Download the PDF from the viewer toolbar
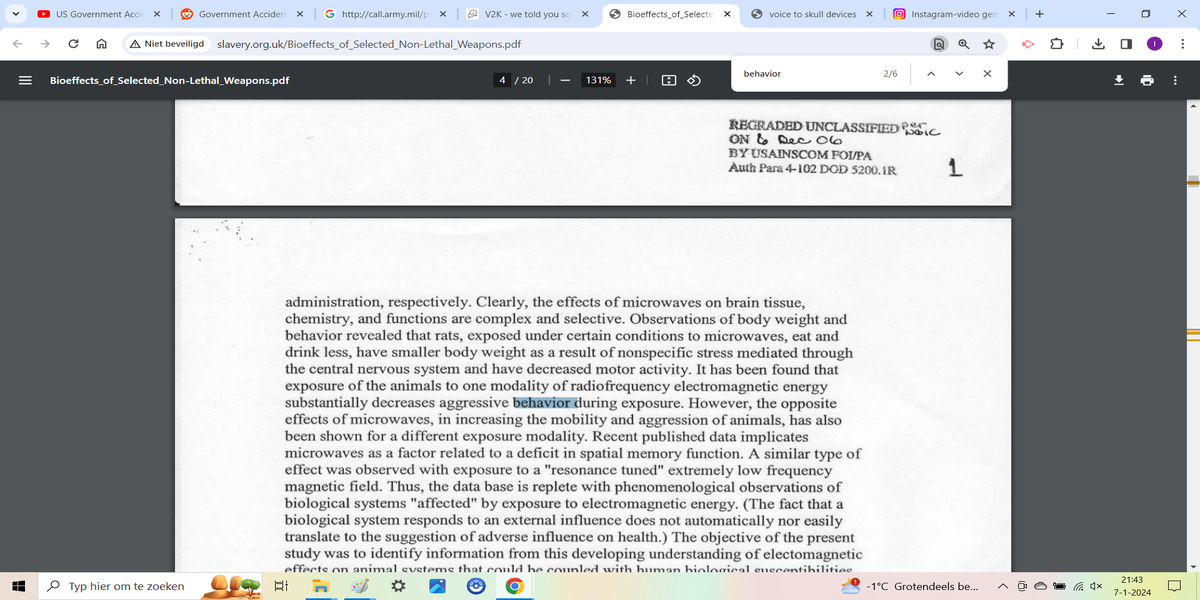 click(x=1119, y=80)
